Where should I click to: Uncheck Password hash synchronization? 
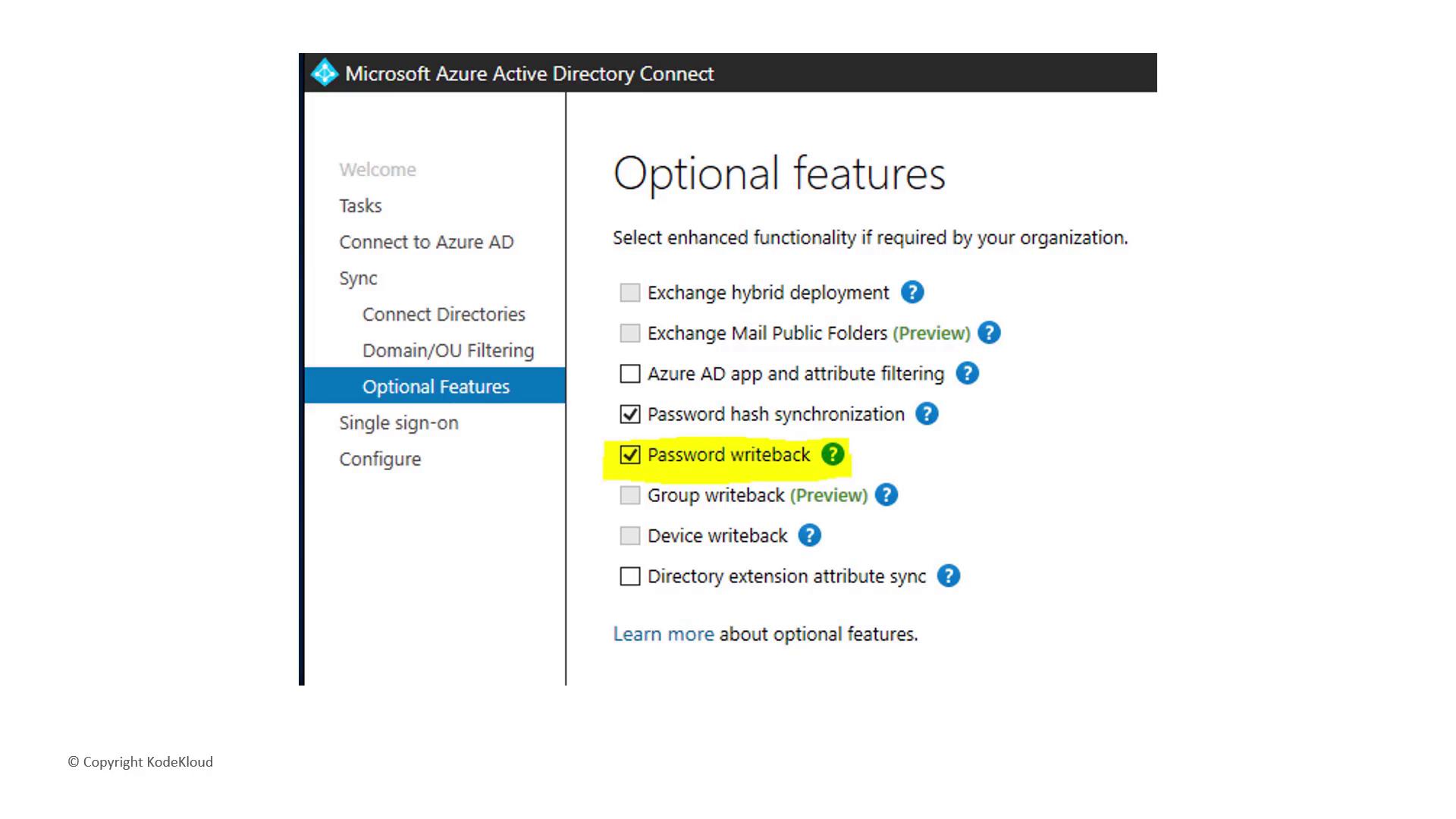coord(629,414)
